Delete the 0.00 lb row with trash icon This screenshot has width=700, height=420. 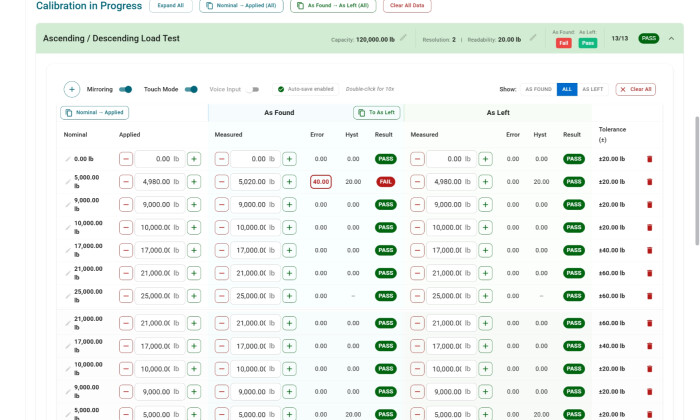pyautogui.click(x=649, y=158)
